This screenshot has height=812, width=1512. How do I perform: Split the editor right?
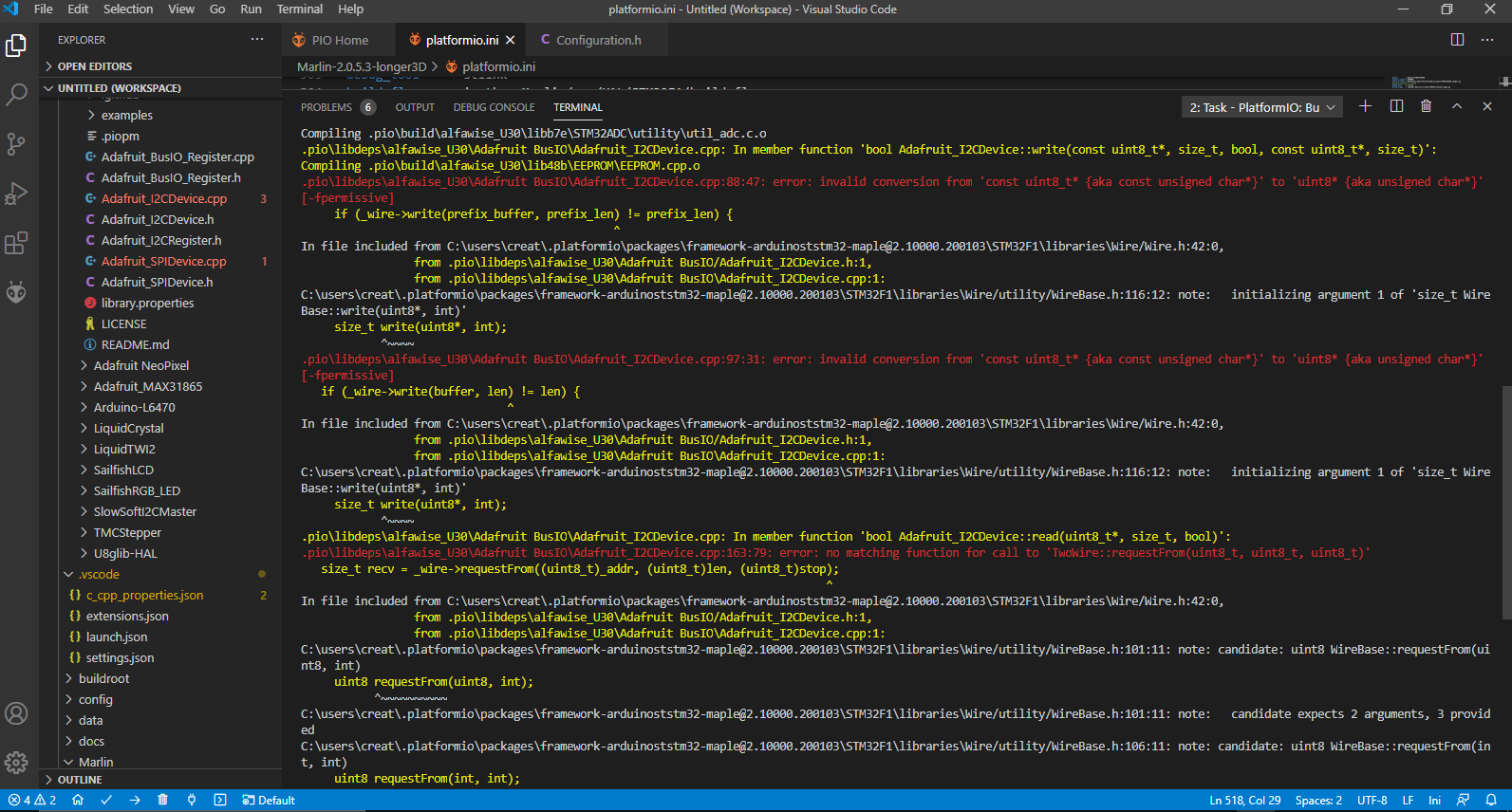pos(1457,40)
